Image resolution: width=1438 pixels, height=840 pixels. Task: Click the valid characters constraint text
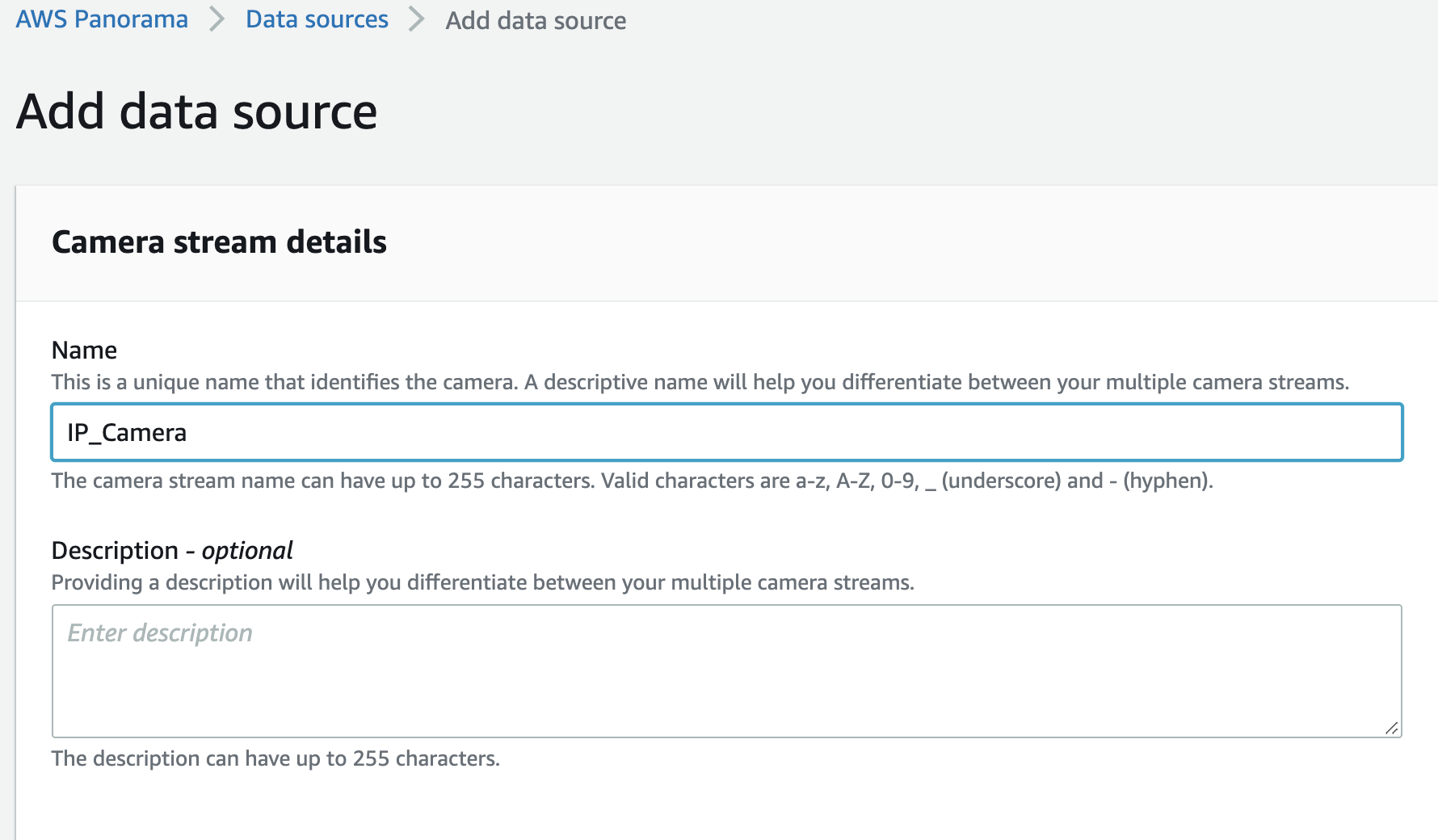tap(632, 481)
